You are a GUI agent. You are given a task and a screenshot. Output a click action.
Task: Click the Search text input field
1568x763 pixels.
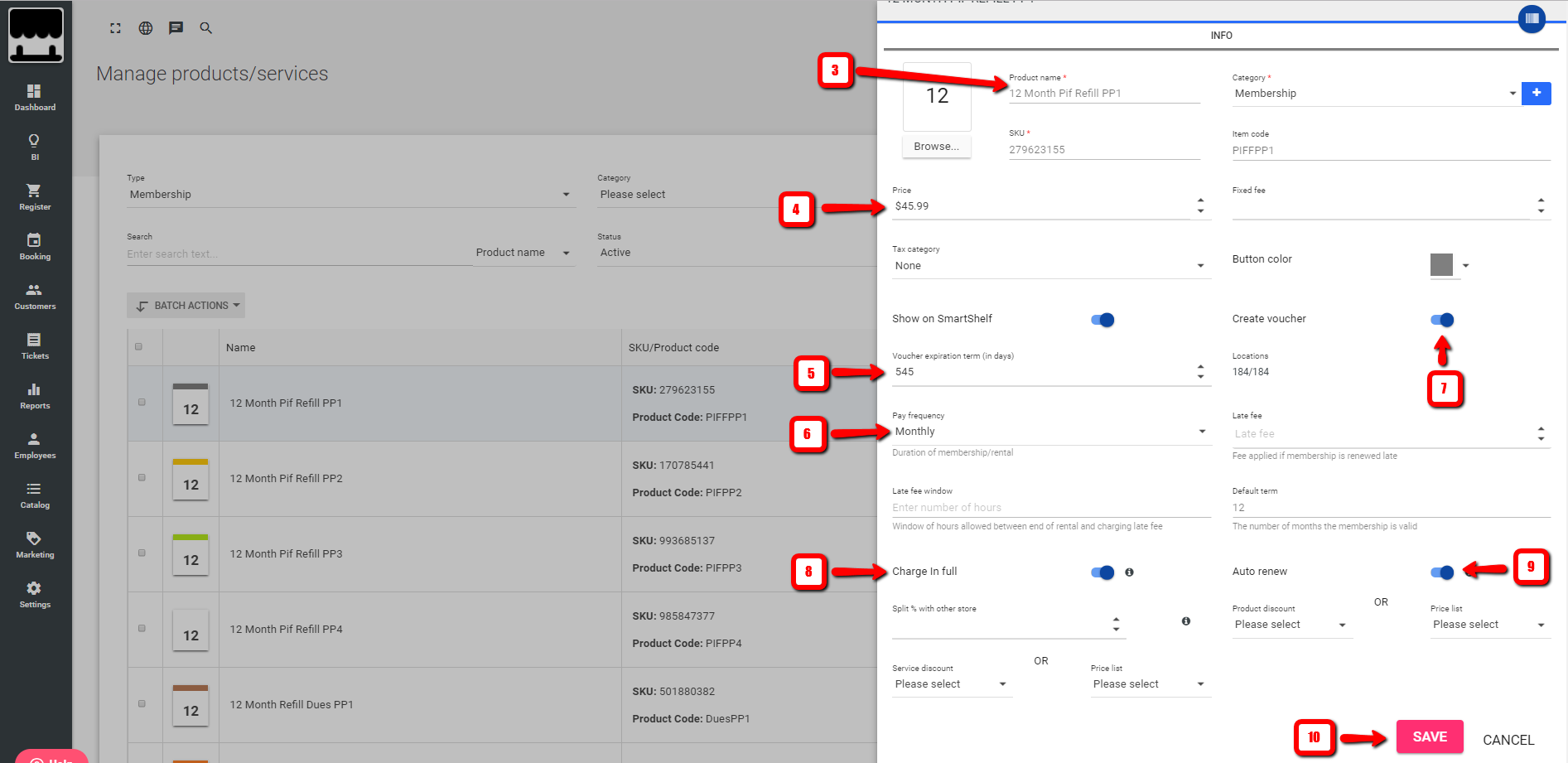299,254
